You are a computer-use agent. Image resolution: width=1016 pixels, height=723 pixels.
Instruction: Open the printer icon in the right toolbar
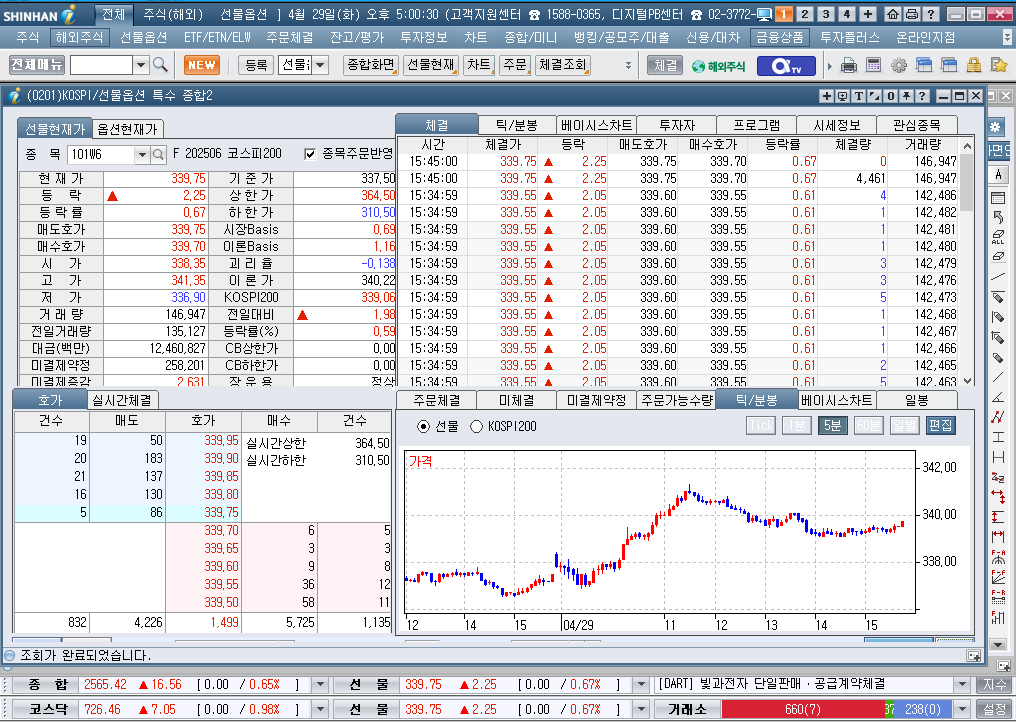coord(849,65)
